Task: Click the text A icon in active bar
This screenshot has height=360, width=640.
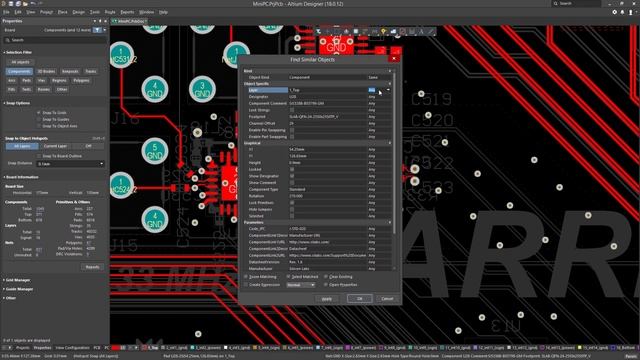Action: 422,31
